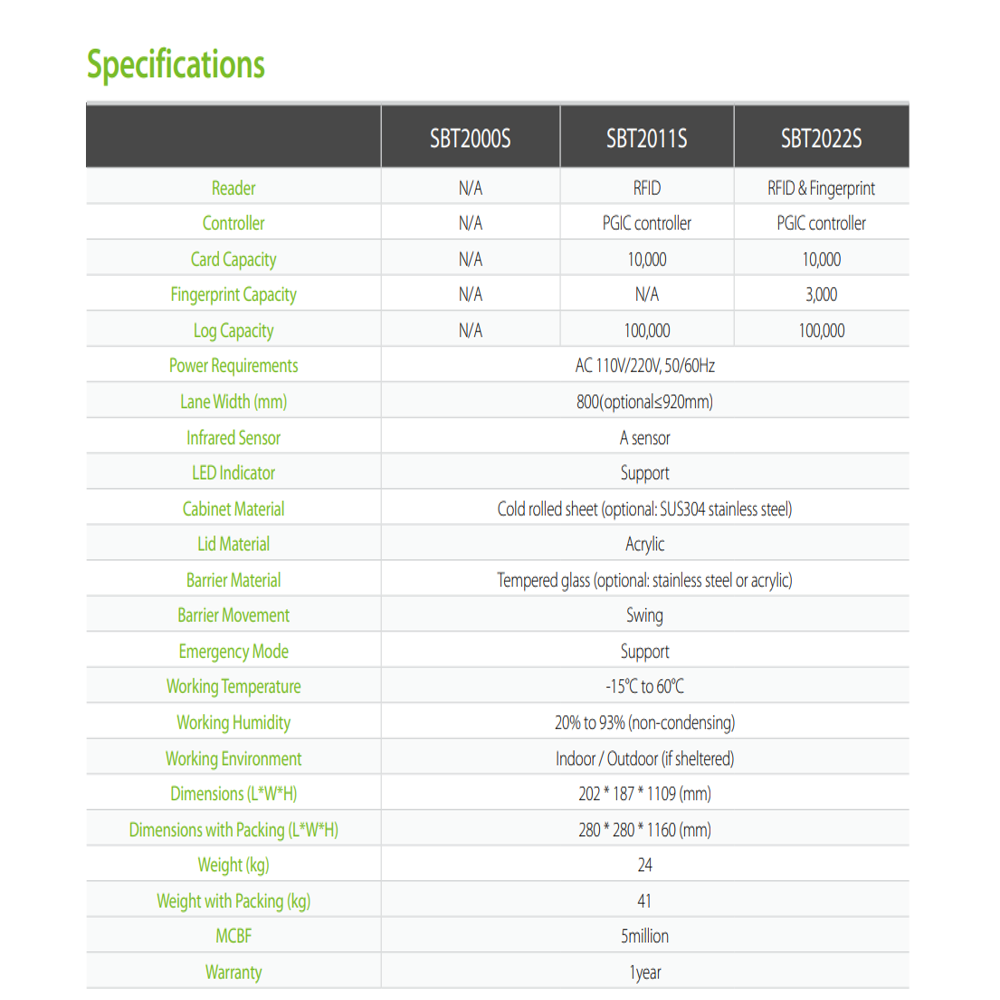Click the Working Temperature label
Image resolution: width=1000 pixels, height=1000 pixels.
233,686
